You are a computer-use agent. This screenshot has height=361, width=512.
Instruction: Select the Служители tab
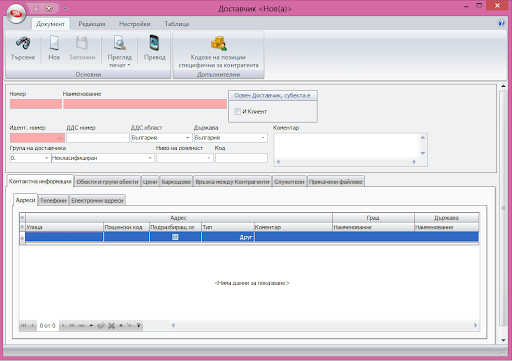pos(289,182)
